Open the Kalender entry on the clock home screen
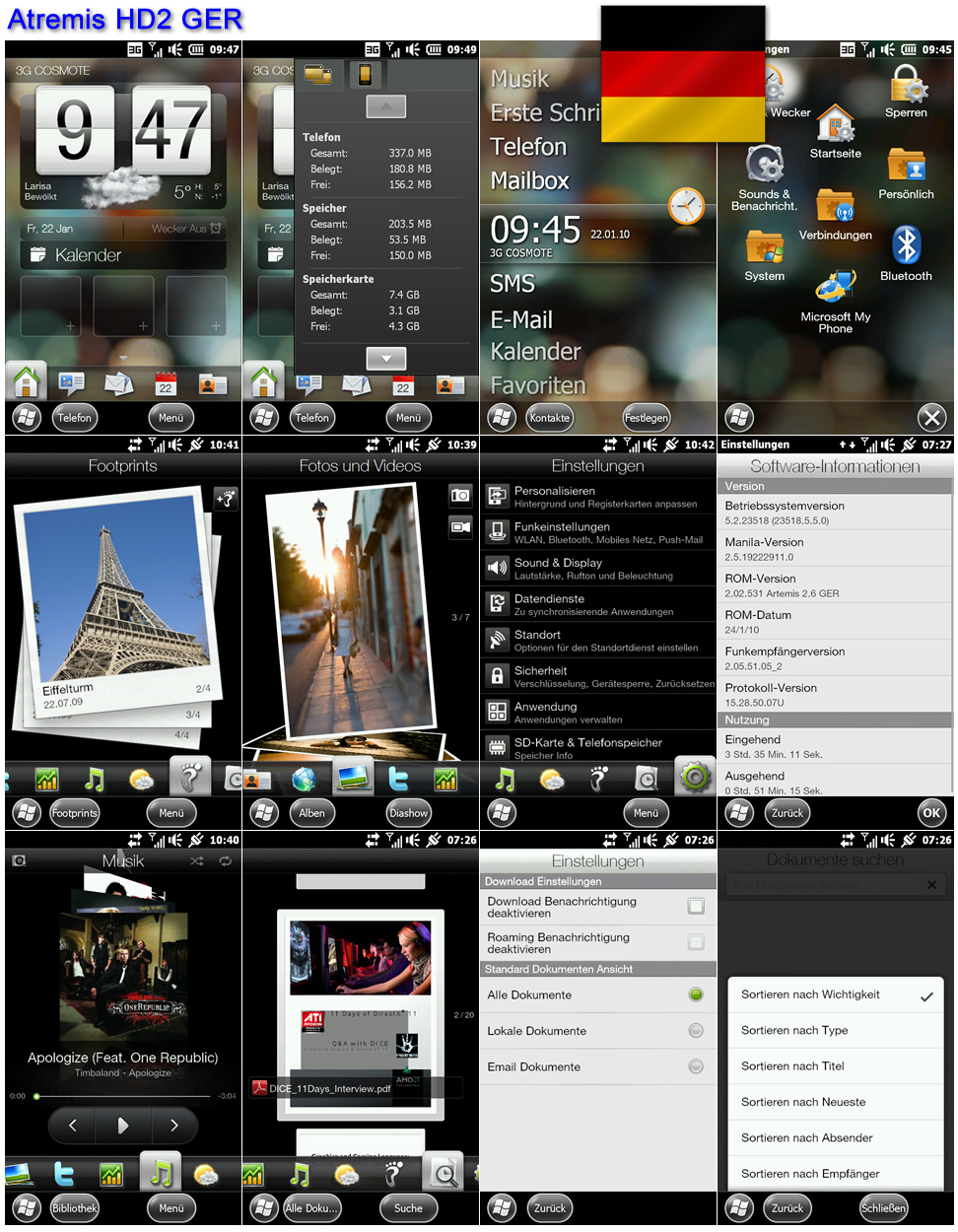The image size is (958, 1232). tap(123, 255)
